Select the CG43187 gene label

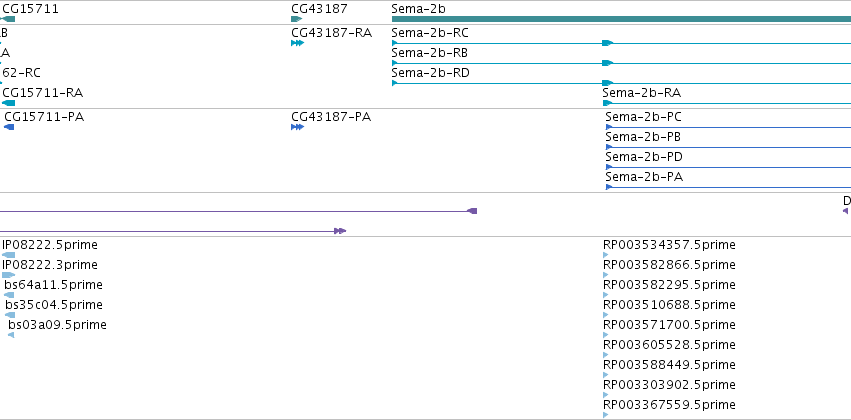coord(319,9)
